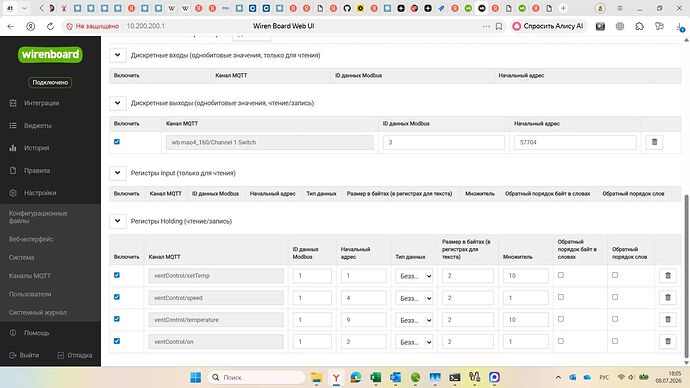Click the browser page reload icon
Screen dimensions: 690x388
[x=51, y=26]
